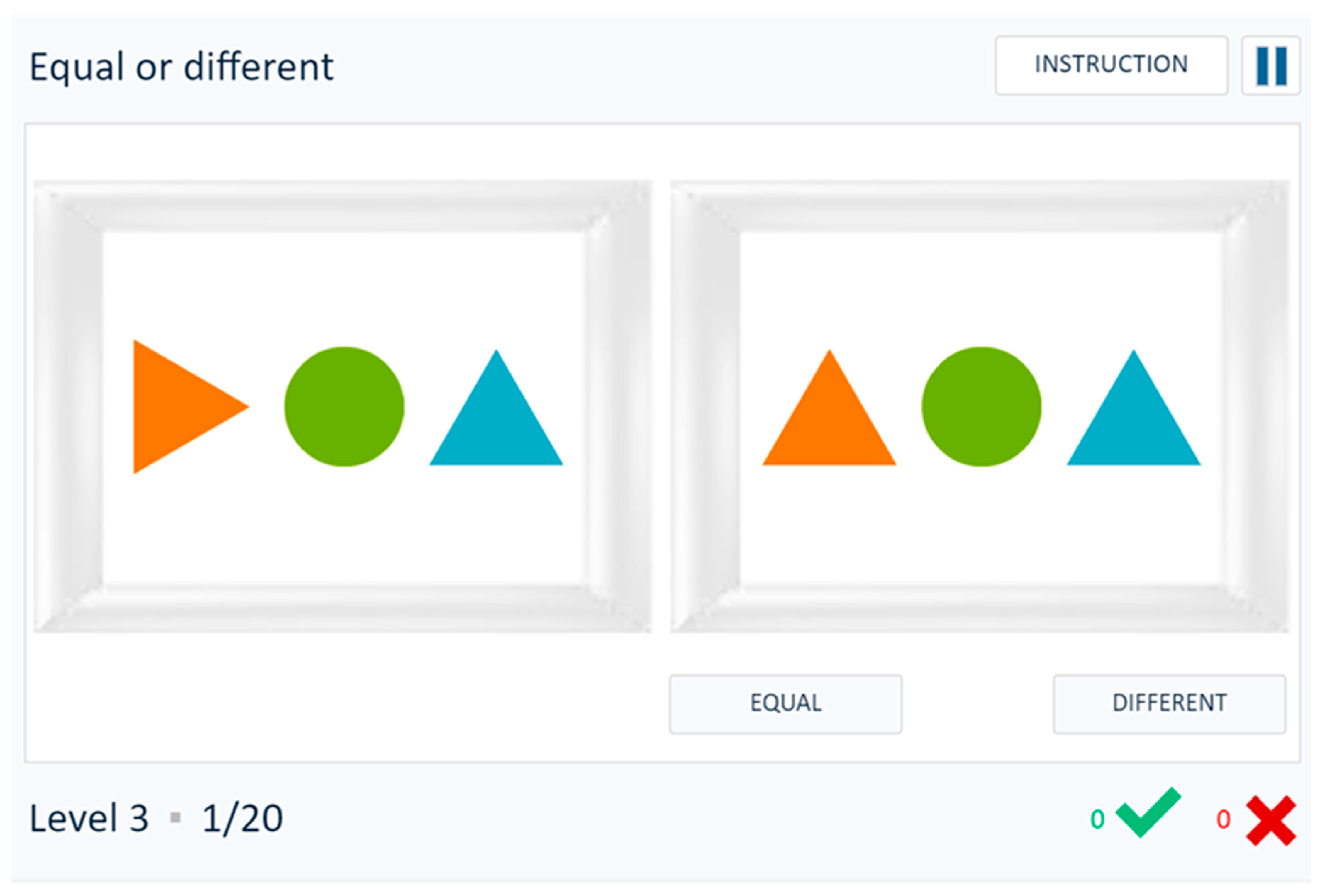
Task: Open the INSTRUCTION panel
Action: pyautogui.click(x=1111, y=65)
